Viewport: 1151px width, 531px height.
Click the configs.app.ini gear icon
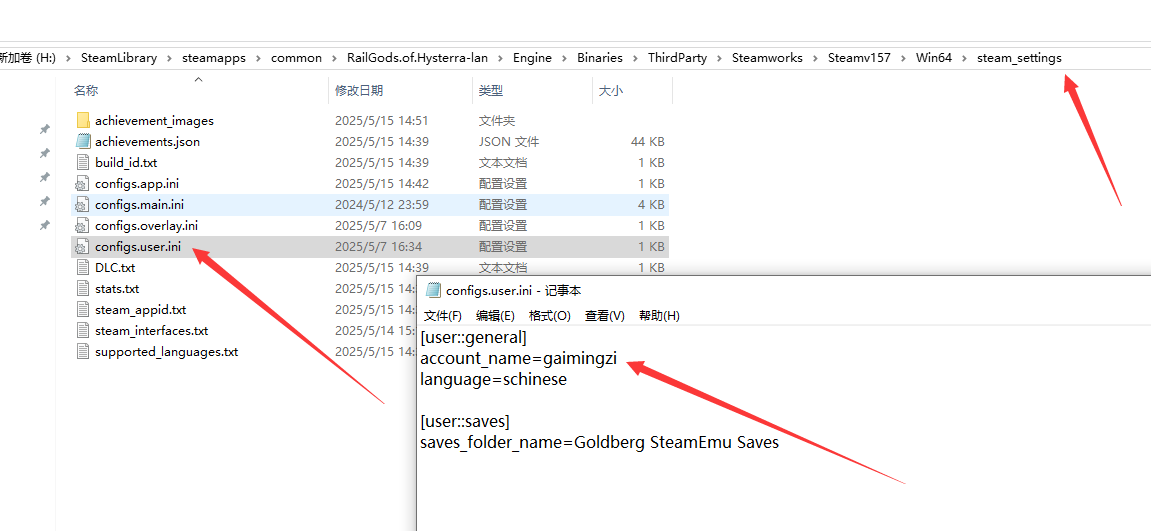(x=83, y=184)
